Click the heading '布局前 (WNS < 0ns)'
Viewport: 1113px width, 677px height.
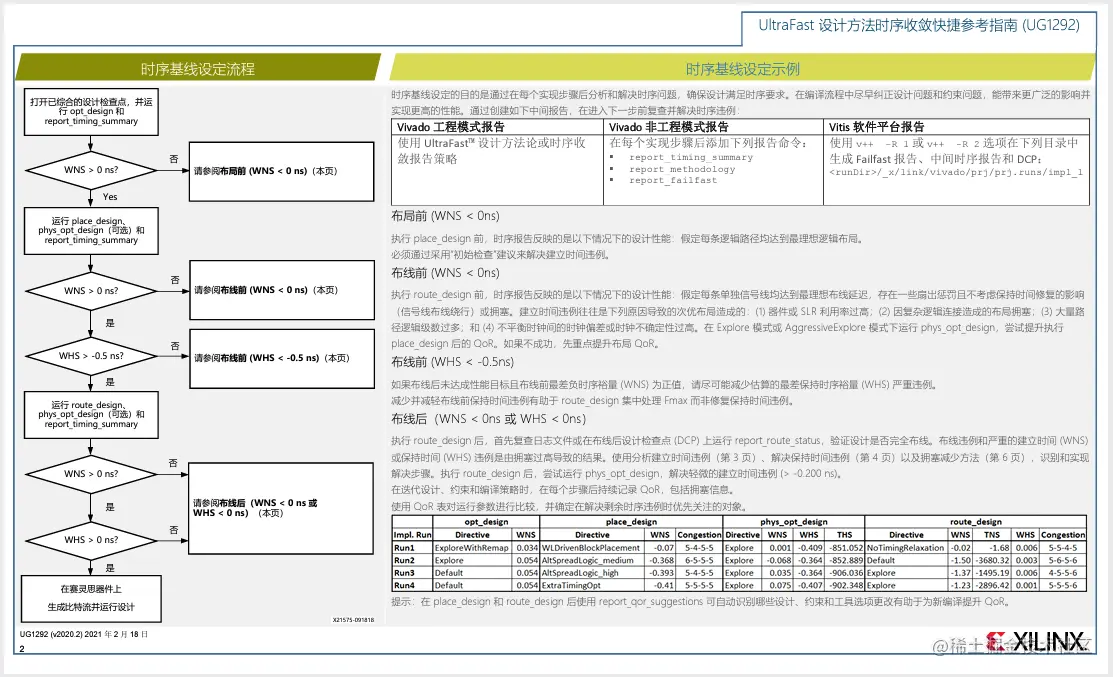[x=445, y=216]
